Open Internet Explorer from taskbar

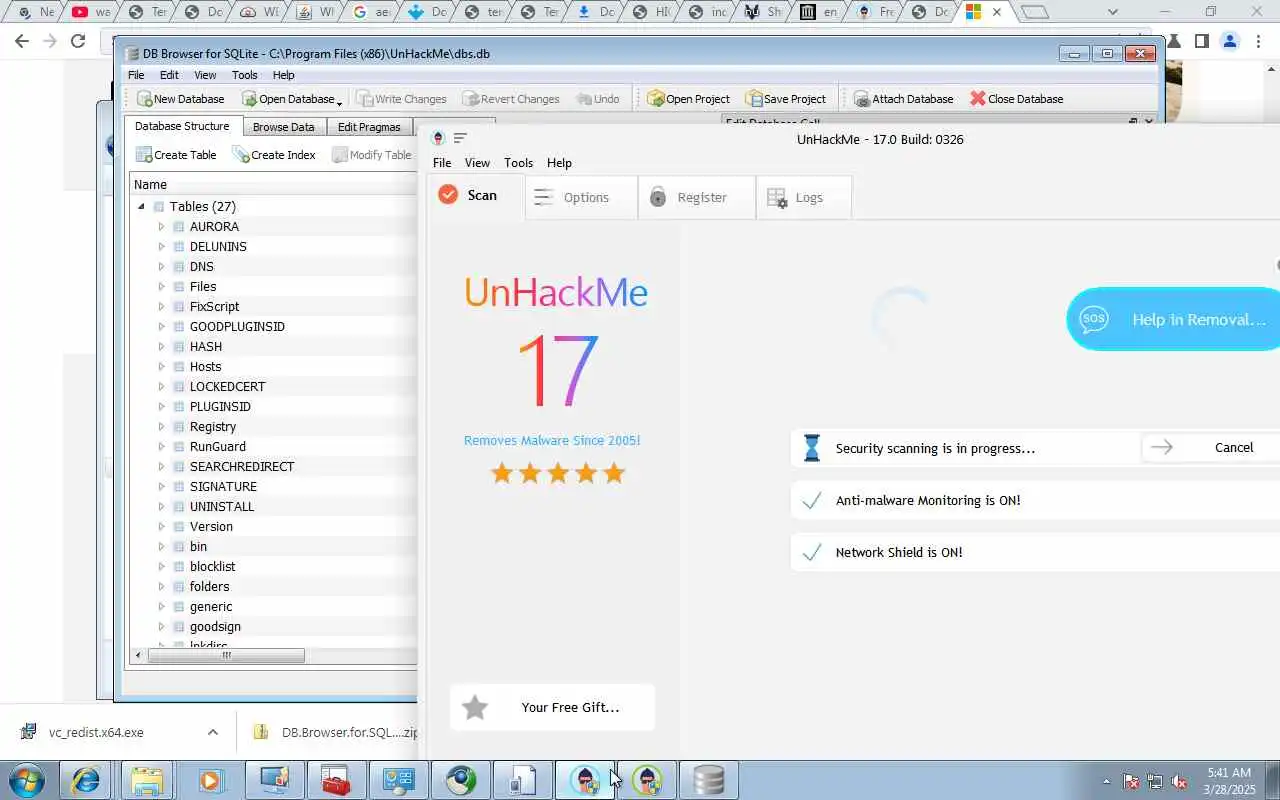click(x=85, y=780)
